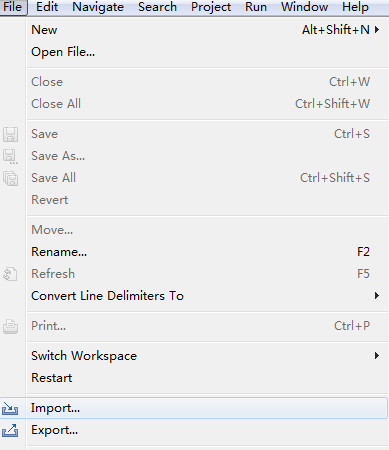
Task: Click the Export icon in the File menu
Action: pos(10,430)
